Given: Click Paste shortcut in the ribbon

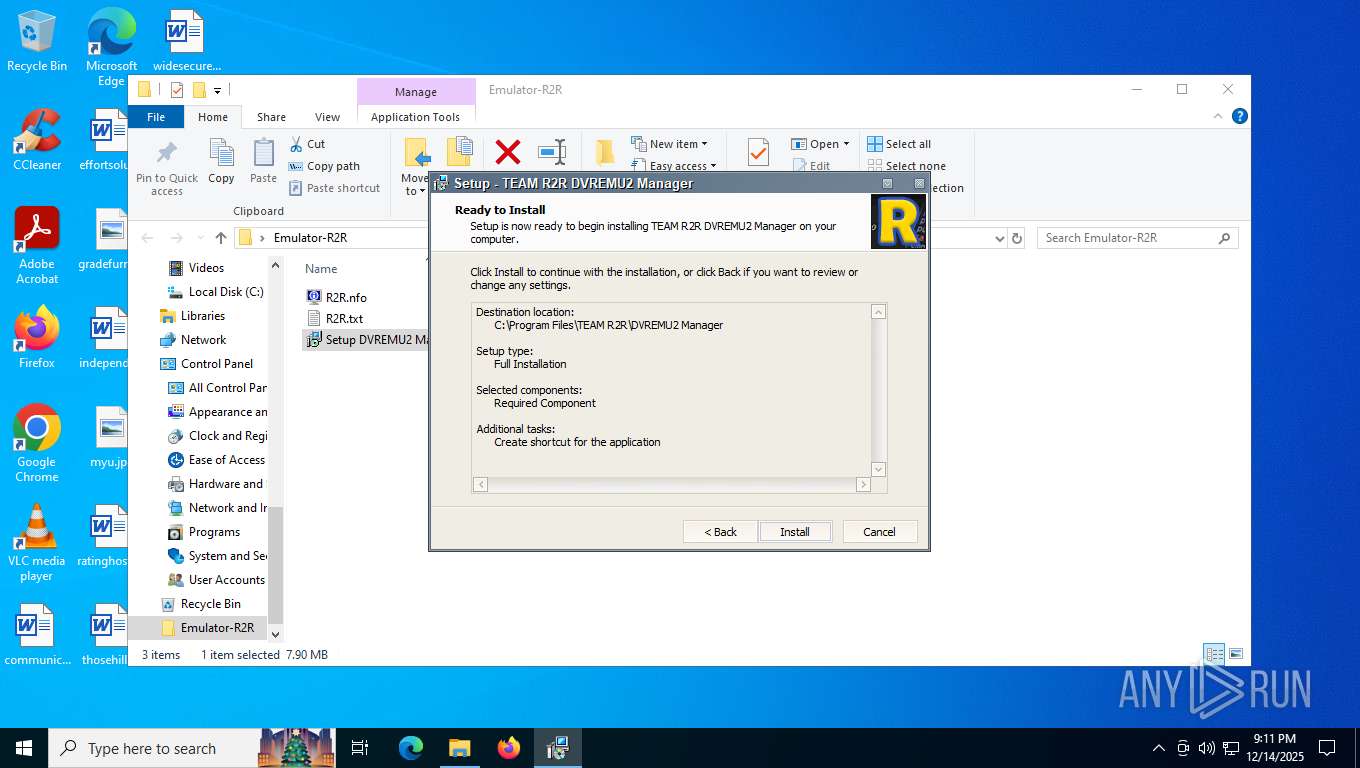Looking at the screenshot, I should [x=334, y=188].
